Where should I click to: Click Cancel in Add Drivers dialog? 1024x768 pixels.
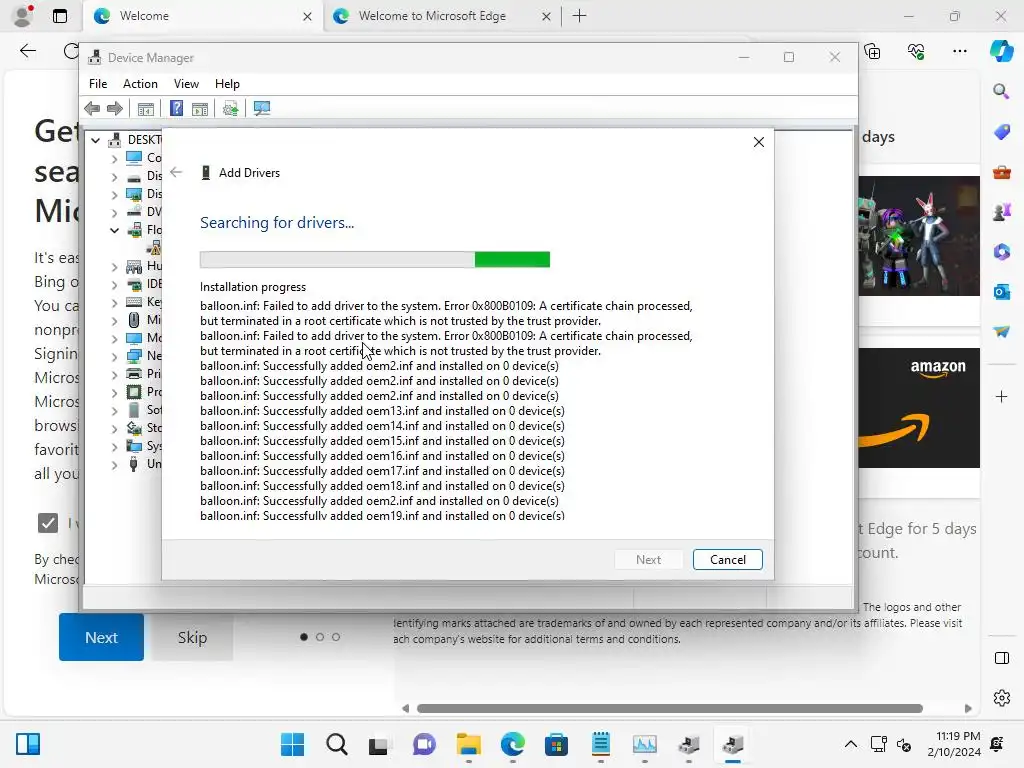728,560
